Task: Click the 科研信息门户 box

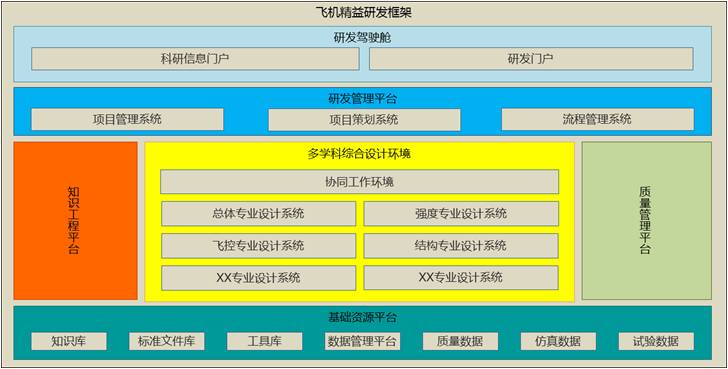Action: pos(195,59)
